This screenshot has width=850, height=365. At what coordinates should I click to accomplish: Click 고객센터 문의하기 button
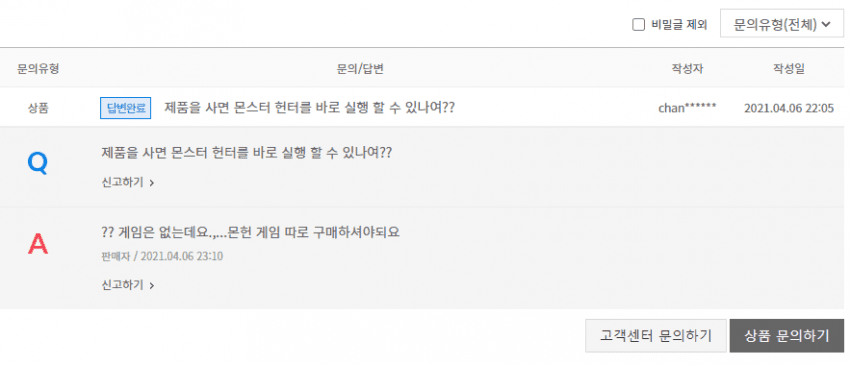tap(656, 336)
